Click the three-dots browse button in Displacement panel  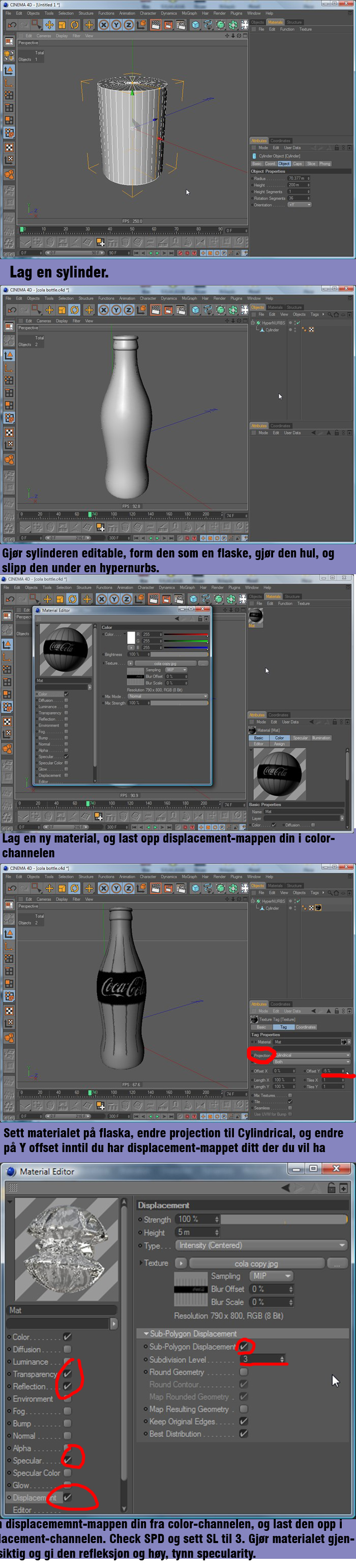pos(337,1264)
